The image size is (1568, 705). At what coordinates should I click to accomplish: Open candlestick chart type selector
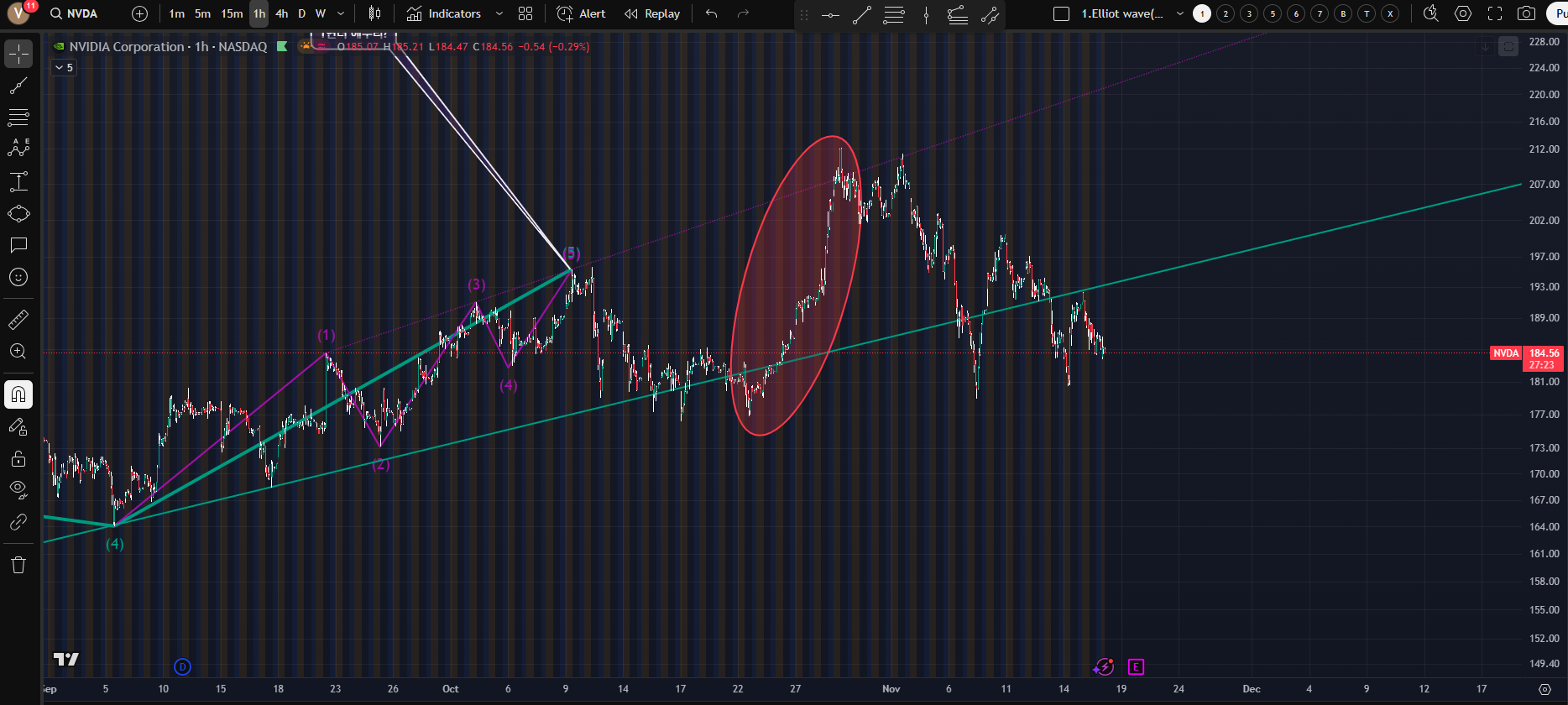coord(374,13)
